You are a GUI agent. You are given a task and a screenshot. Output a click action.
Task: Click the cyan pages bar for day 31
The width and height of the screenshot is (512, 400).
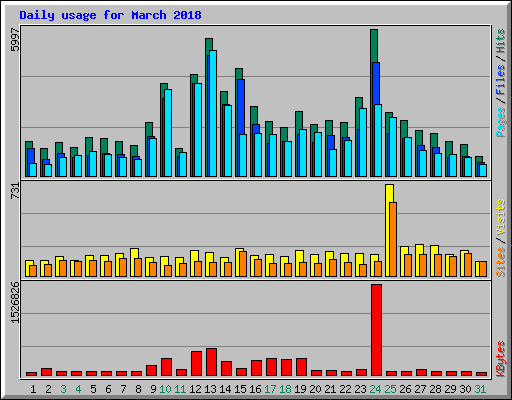coord(483,170)
